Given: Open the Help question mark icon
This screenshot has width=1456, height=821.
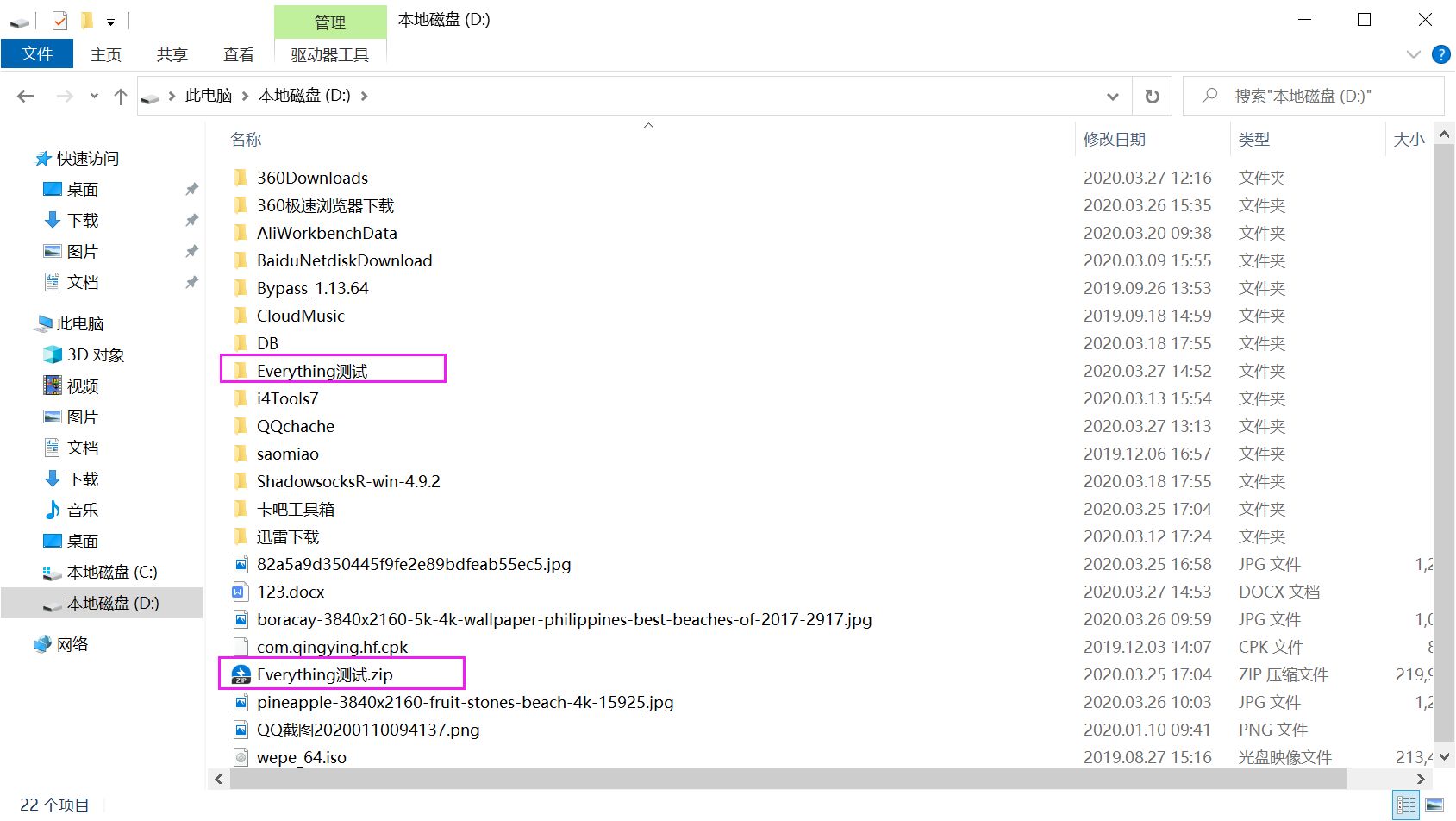Looking at the screenshot, I should coord(1440,54).
